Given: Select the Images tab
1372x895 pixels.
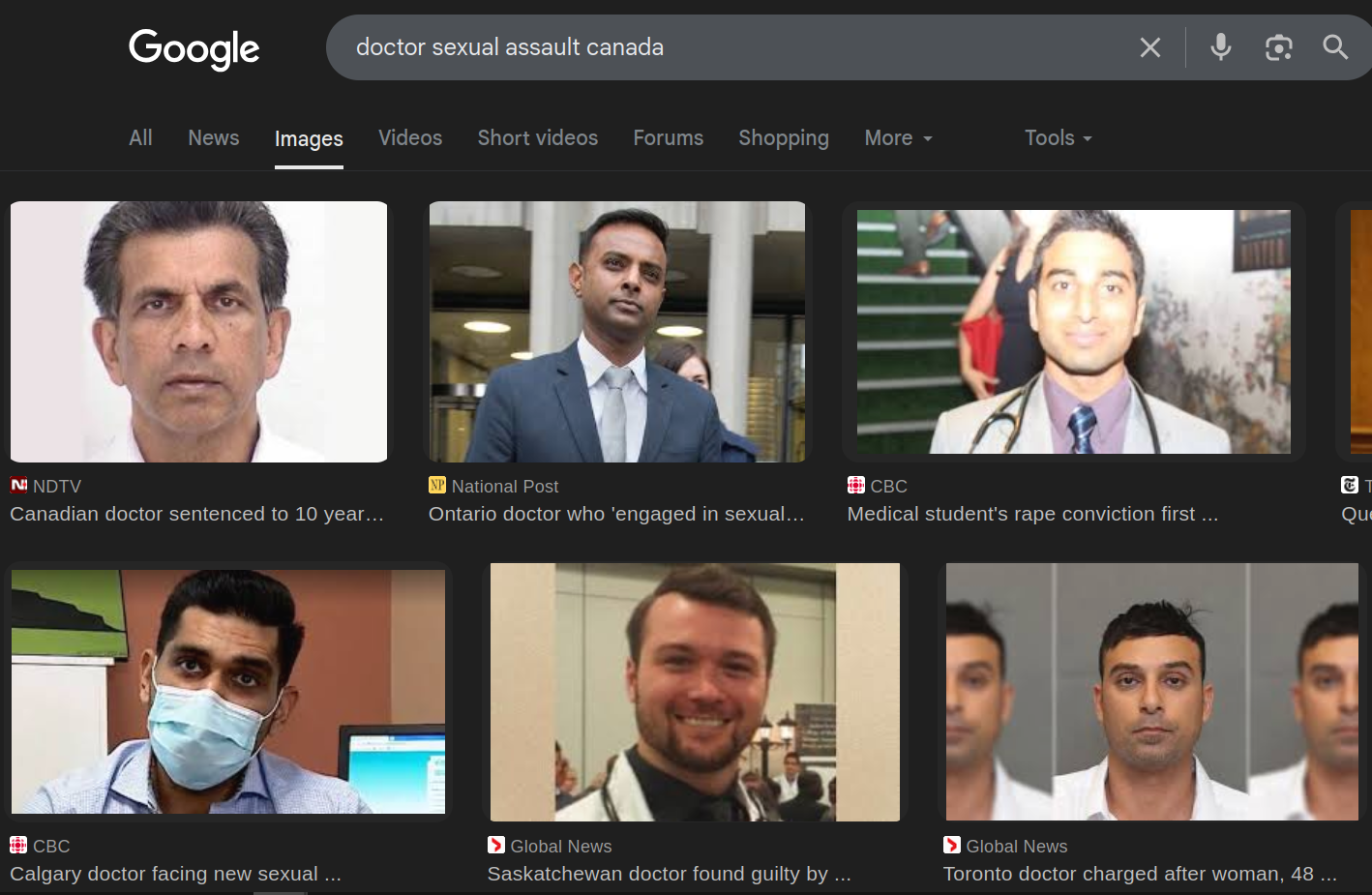Looking at the screenshot, I should click(309, 139).
